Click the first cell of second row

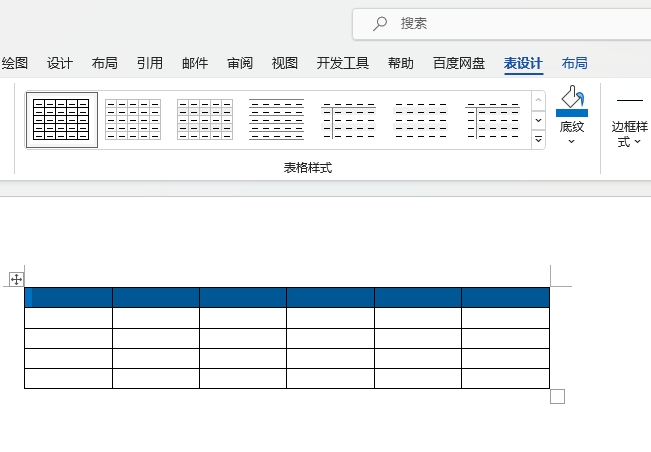pos(69,318)
